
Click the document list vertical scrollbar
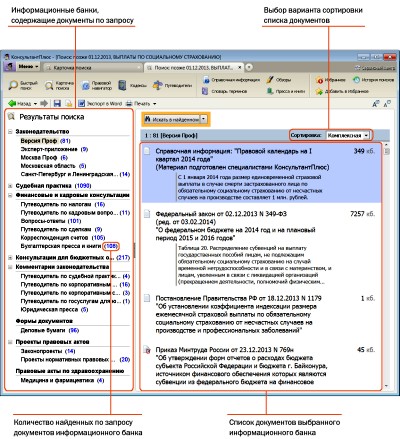click(x=386, y=266)
